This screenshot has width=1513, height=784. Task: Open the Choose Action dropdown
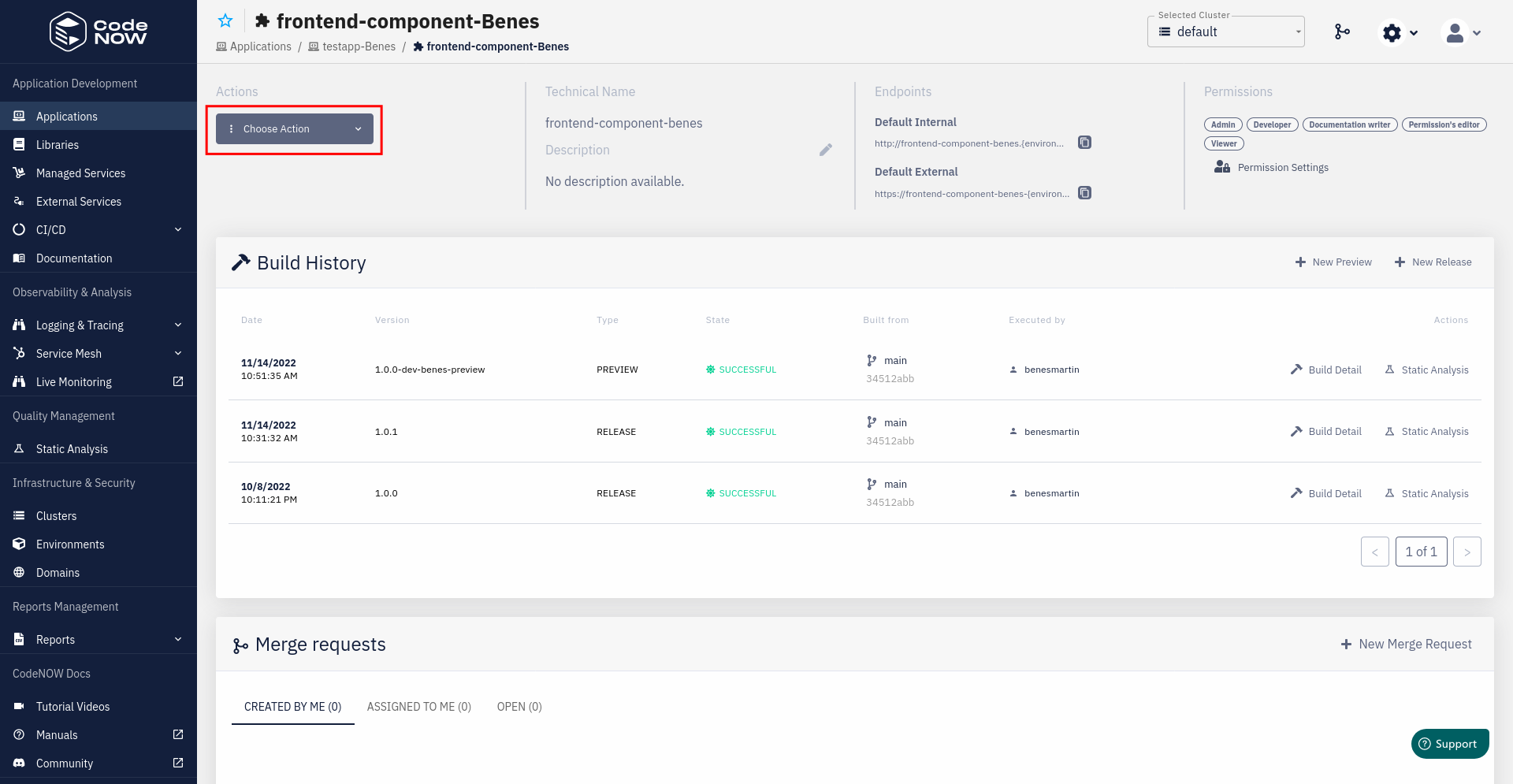coord(295,128)
